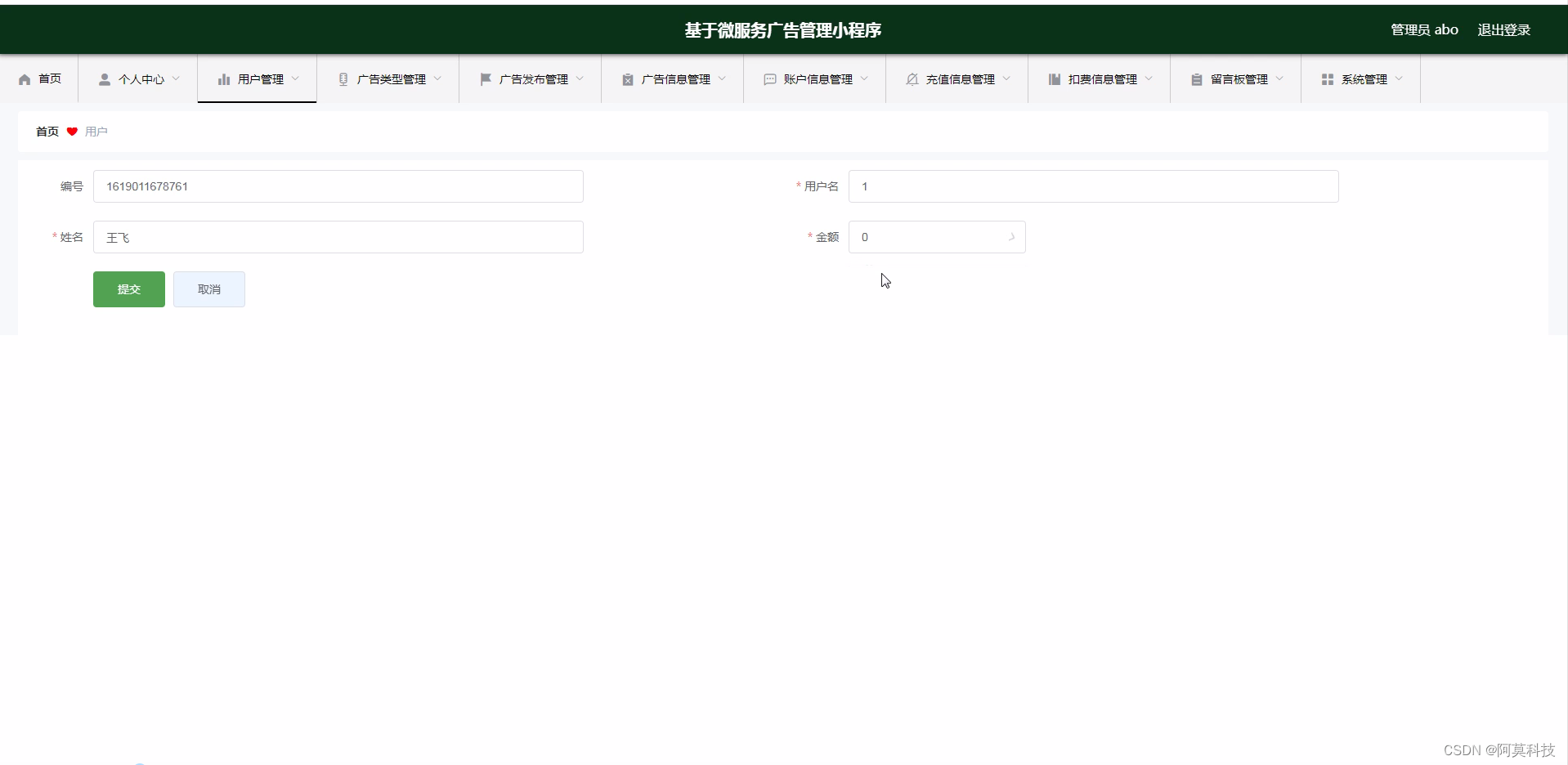Click the 退出登录 link
This screenshot has width=1568, height=765.
tap(1504, 29)
